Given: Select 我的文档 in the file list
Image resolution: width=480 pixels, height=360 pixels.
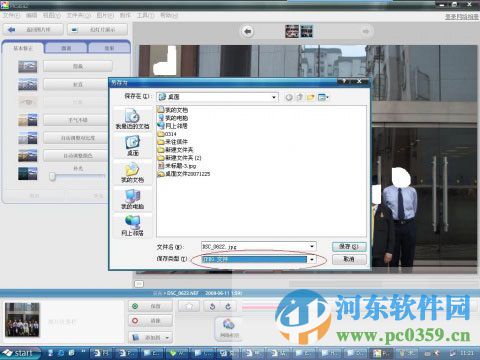Looking at the screenshot, I should coord(173,110).
